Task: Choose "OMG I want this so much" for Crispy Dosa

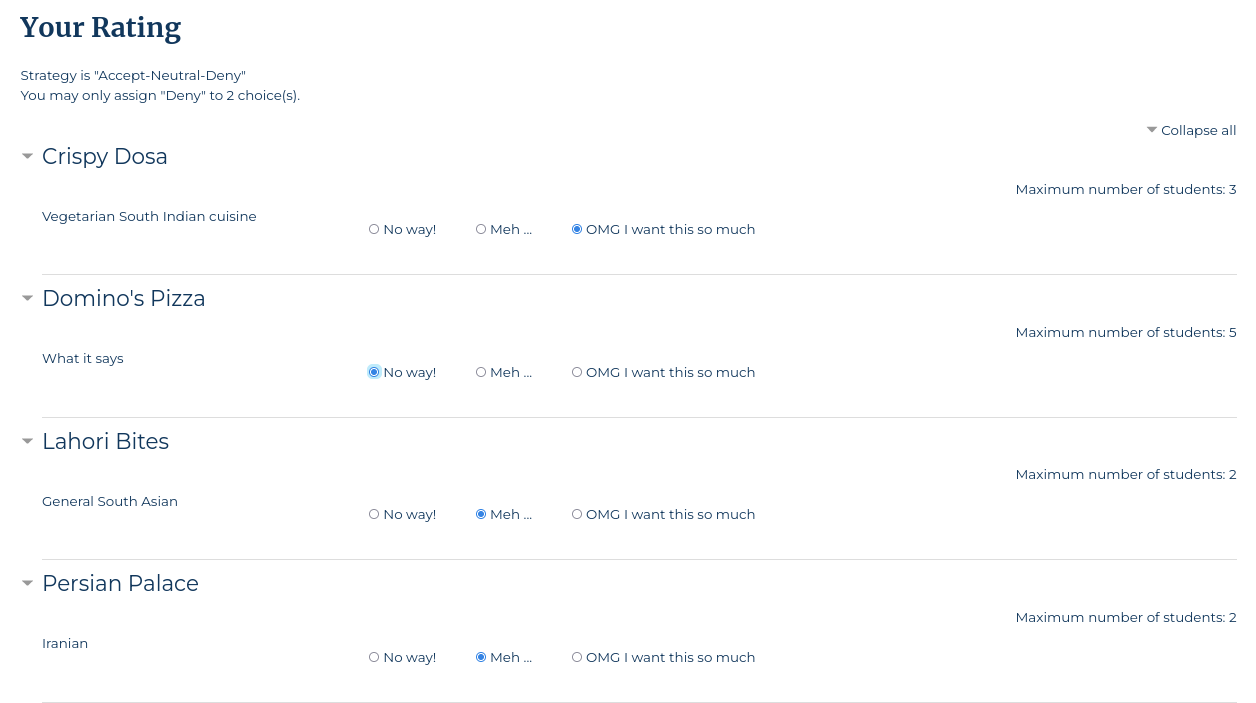Action: 577,229
